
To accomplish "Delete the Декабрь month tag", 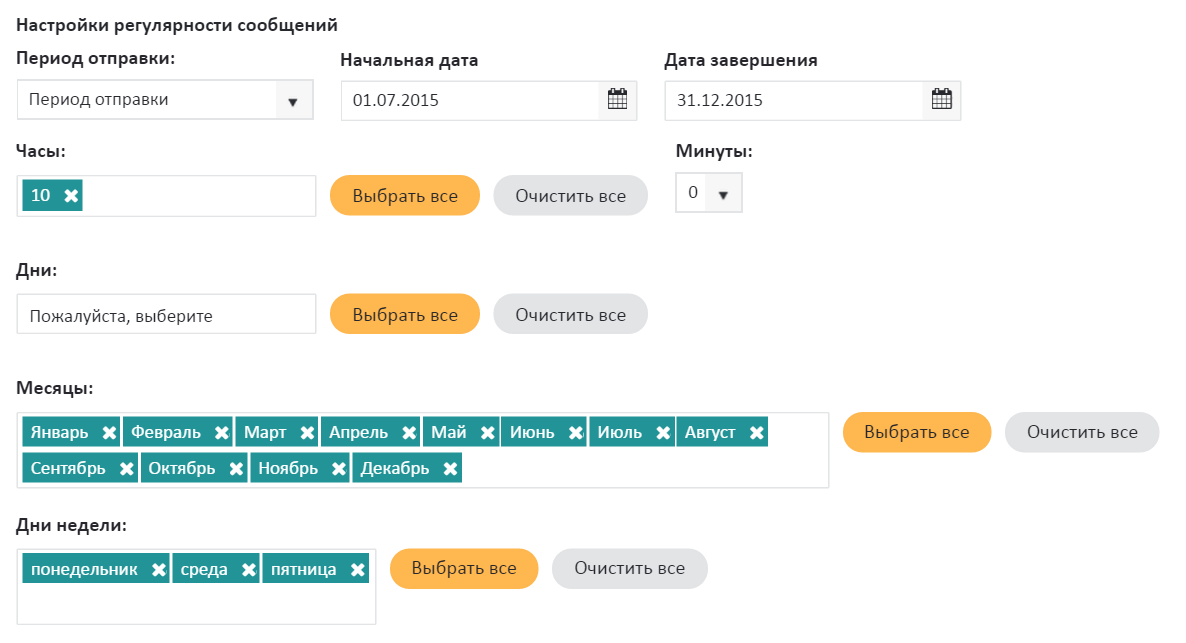I will 450,469.
